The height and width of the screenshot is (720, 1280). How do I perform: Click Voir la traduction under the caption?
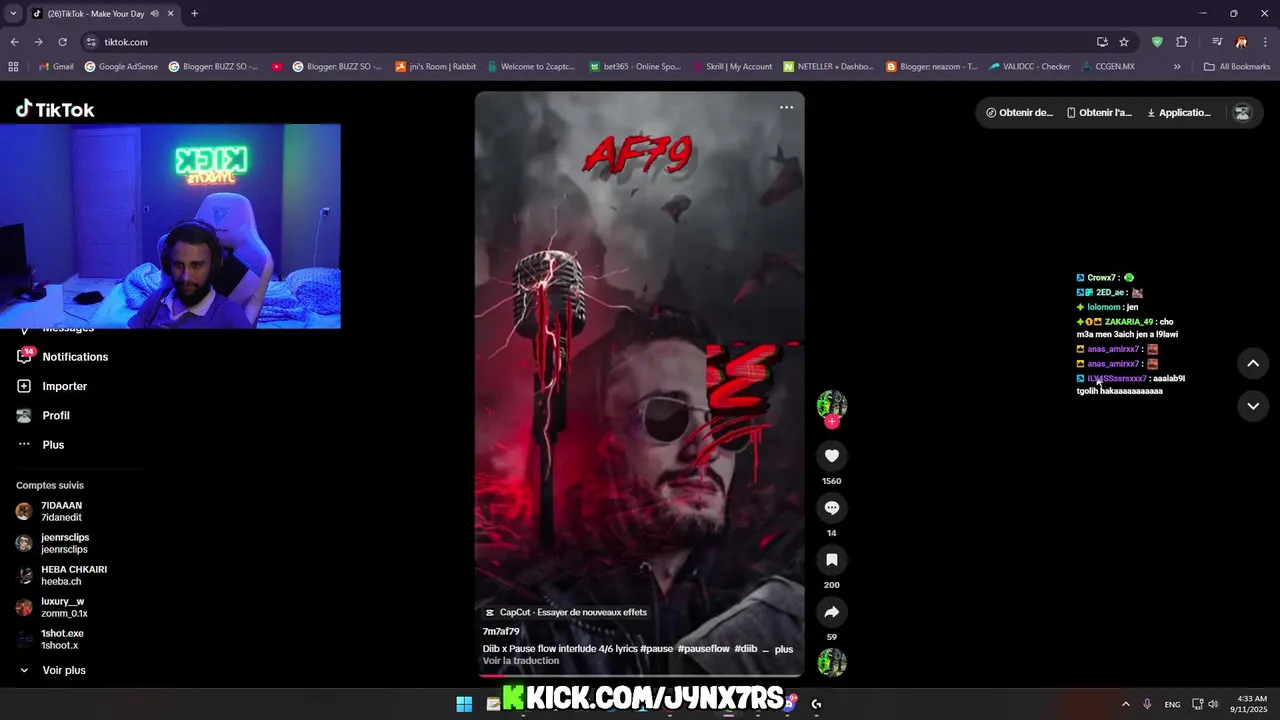tap(521, 661)
